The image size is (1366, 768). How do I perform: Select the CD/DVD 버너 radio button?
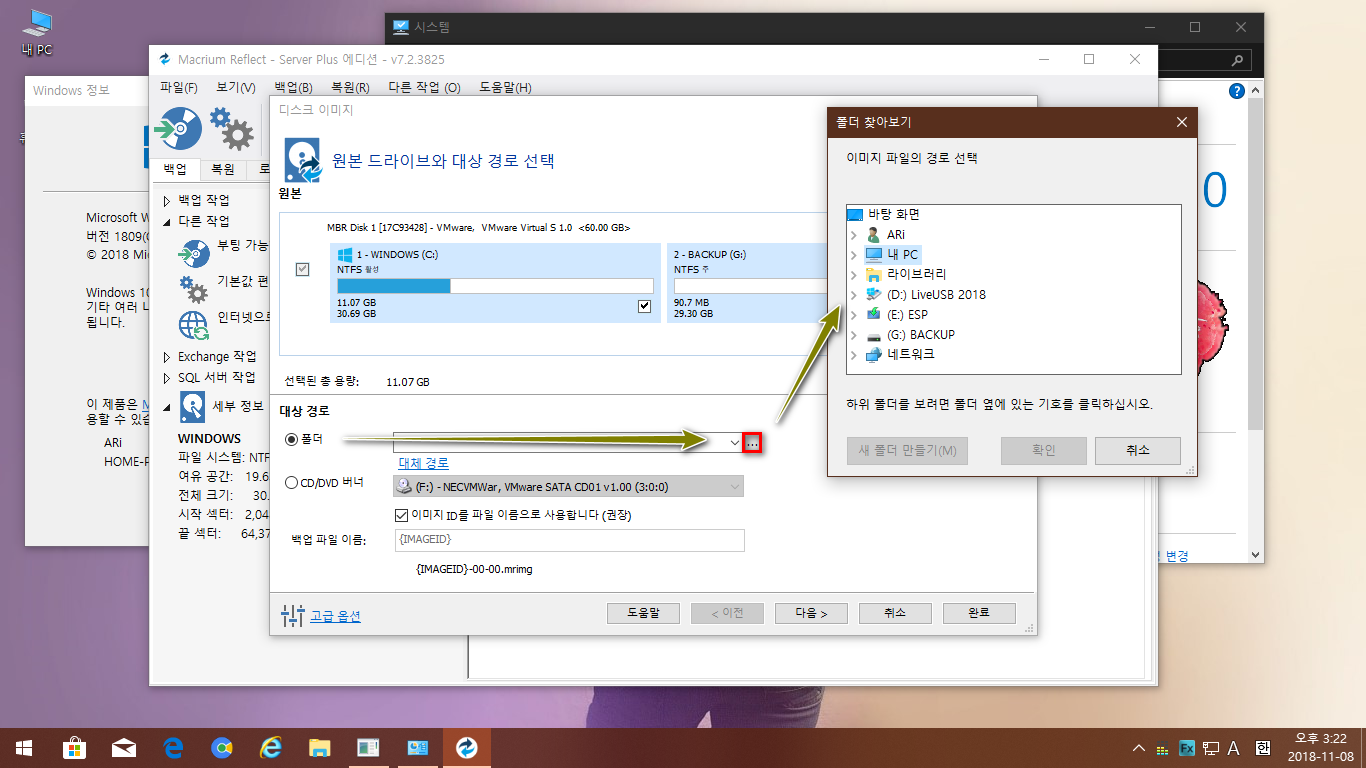(x=292, y=483)
